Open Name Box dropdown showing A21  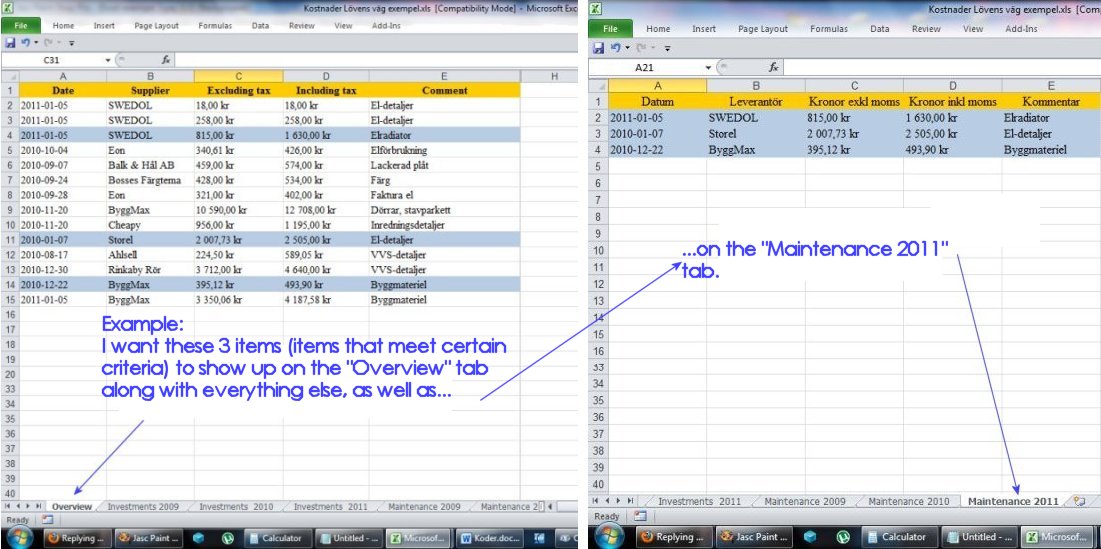pyautogui.click(x=708, y=67)
